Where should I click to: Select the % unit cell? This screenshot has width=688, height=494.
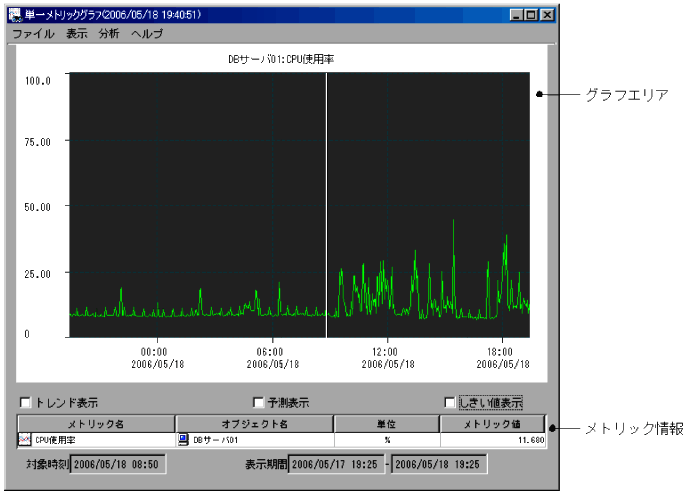387,440
